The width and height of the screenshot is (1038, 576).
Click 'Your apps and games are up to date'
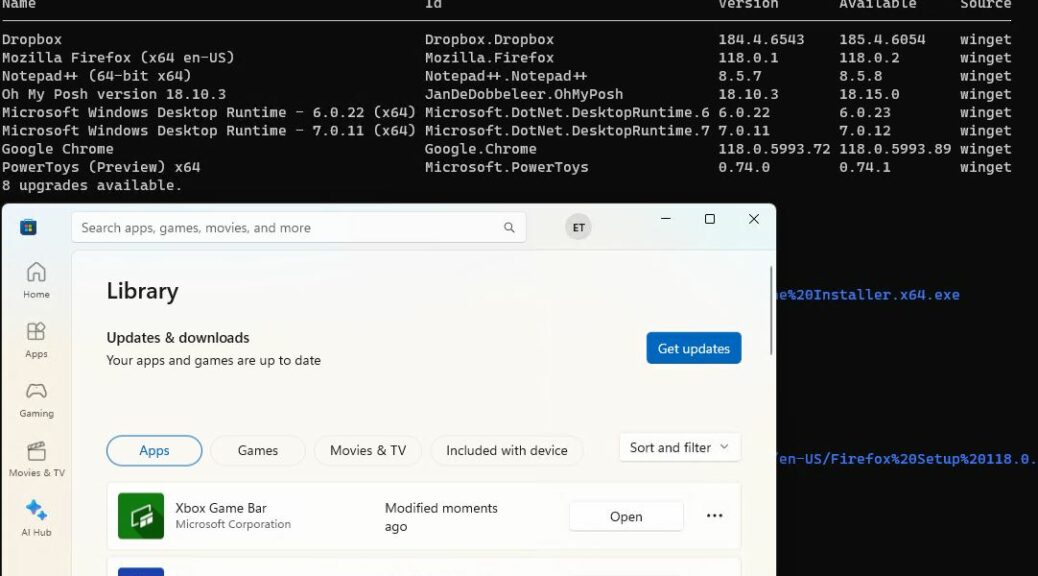[x=213, y=360]
